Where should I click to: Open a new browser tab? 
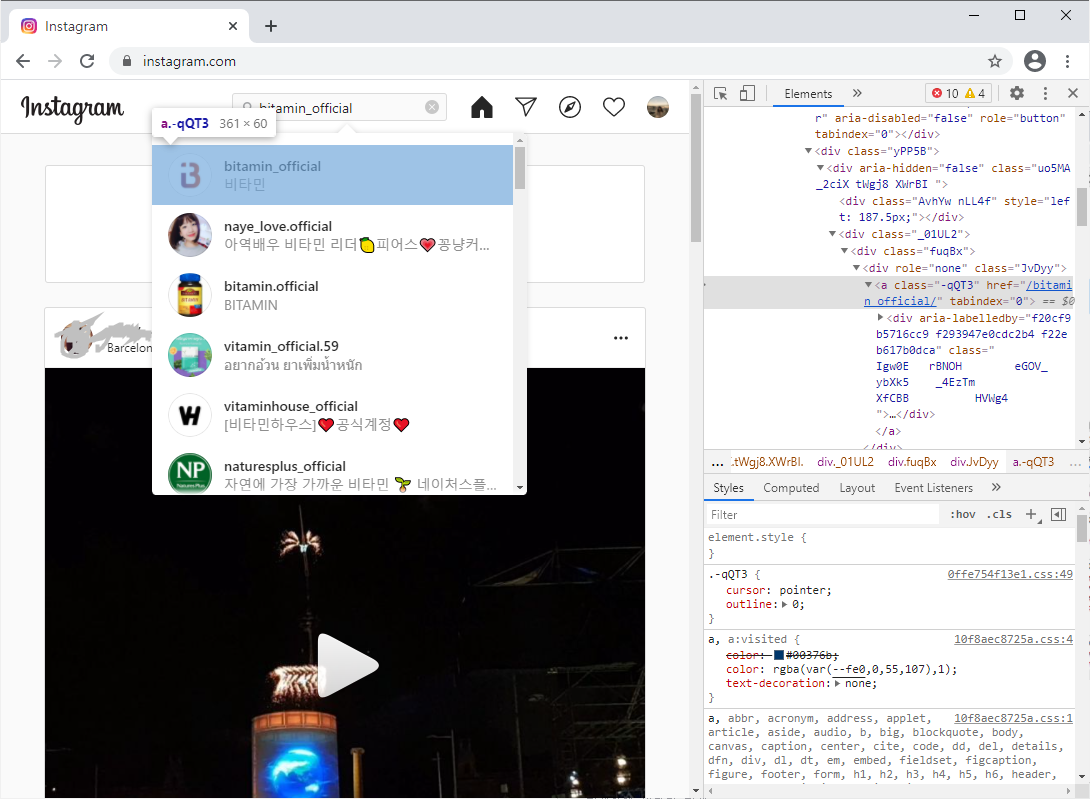(271, 26)
